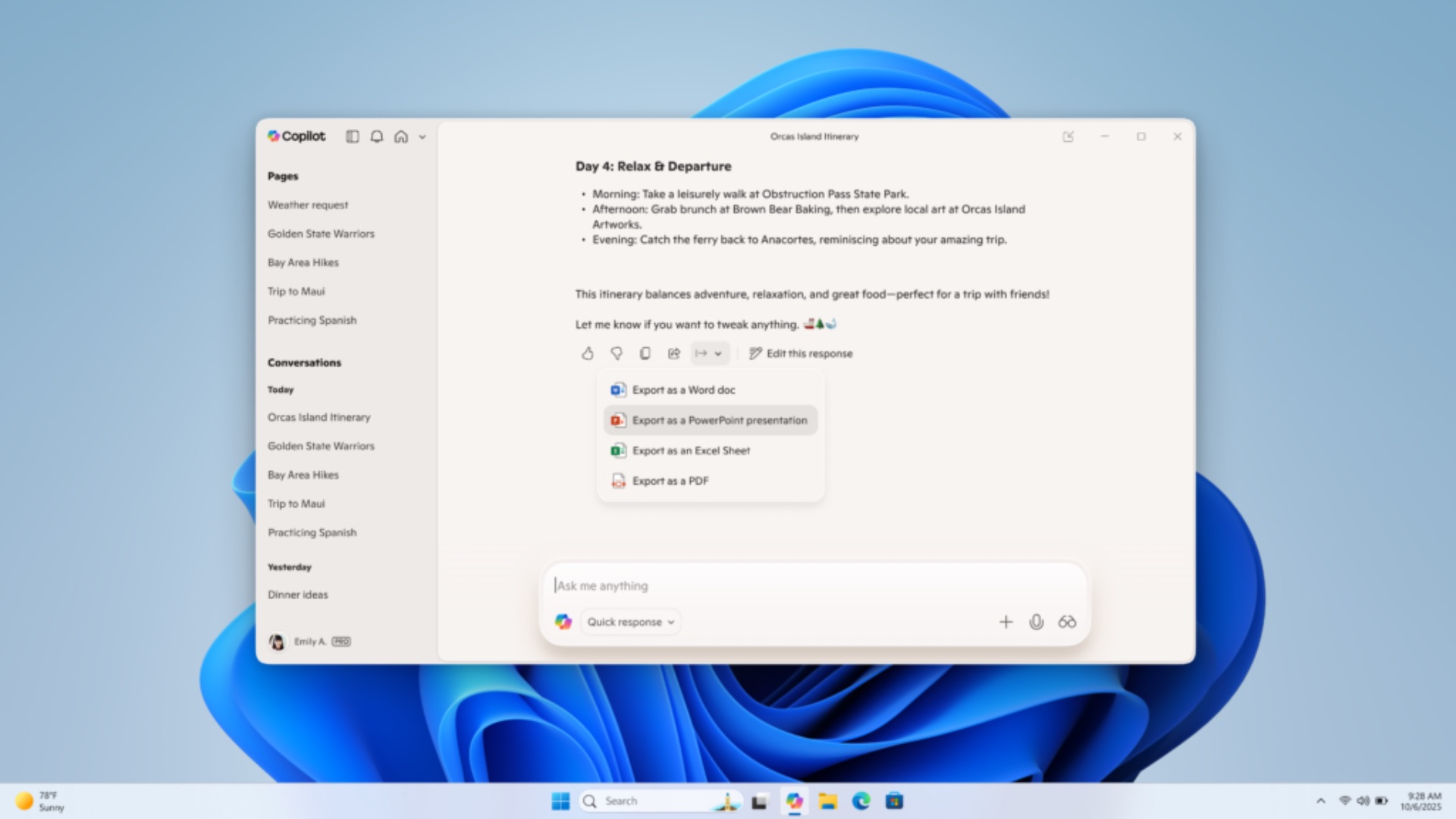Open the export options dropdown arrow
The image size is (1456, 819).
click(717, 353)
